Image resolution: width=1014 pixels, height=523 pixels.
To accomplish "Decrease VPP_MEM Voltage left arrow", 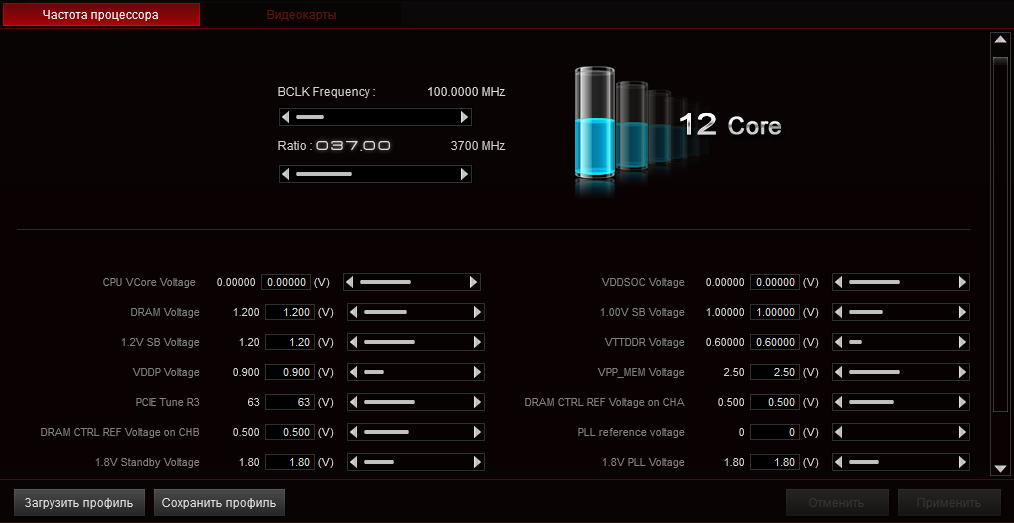I will [x=839, y=372].
